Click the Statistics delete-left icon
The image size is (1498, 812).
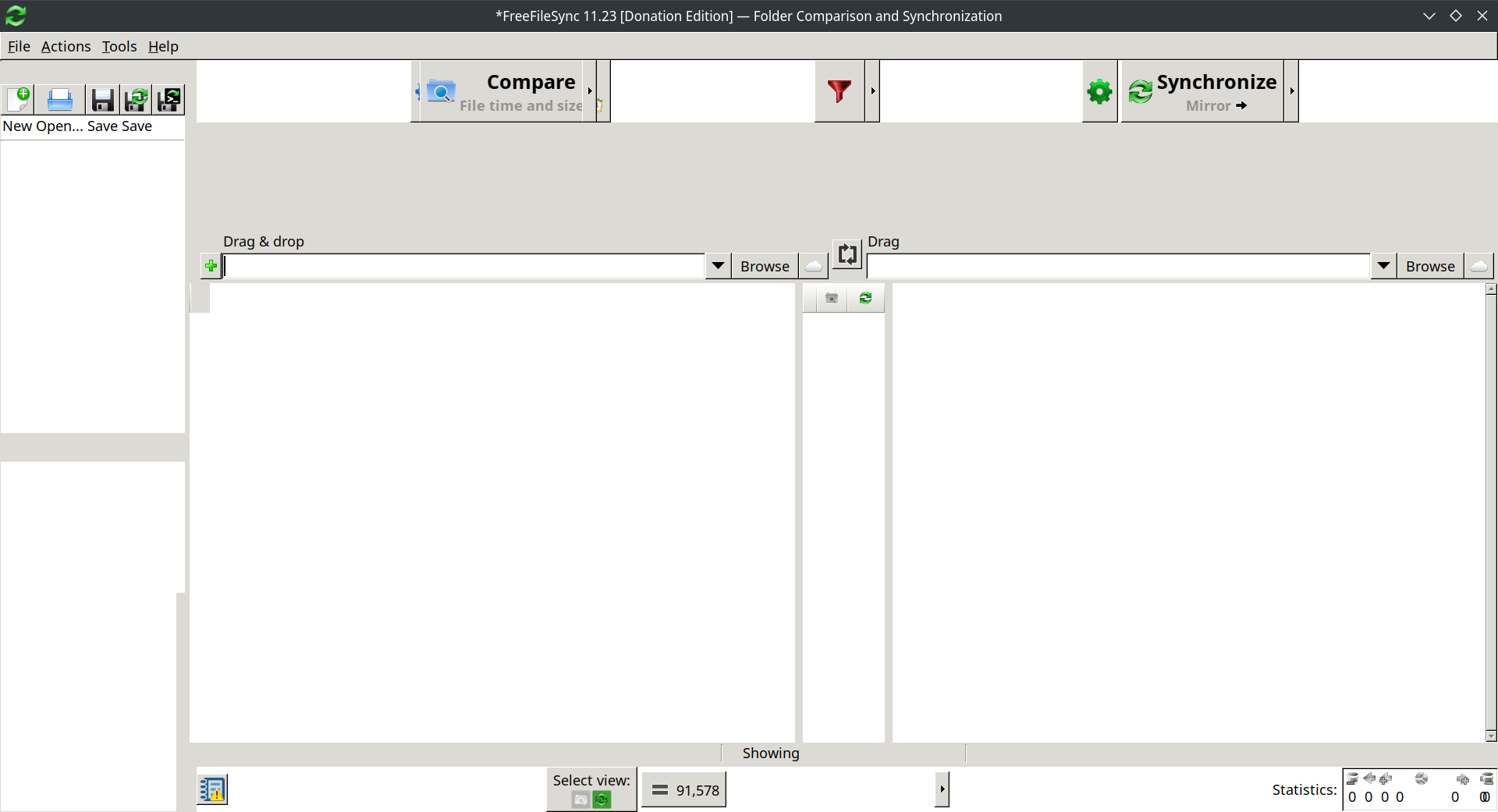[x=1352, y=778]
